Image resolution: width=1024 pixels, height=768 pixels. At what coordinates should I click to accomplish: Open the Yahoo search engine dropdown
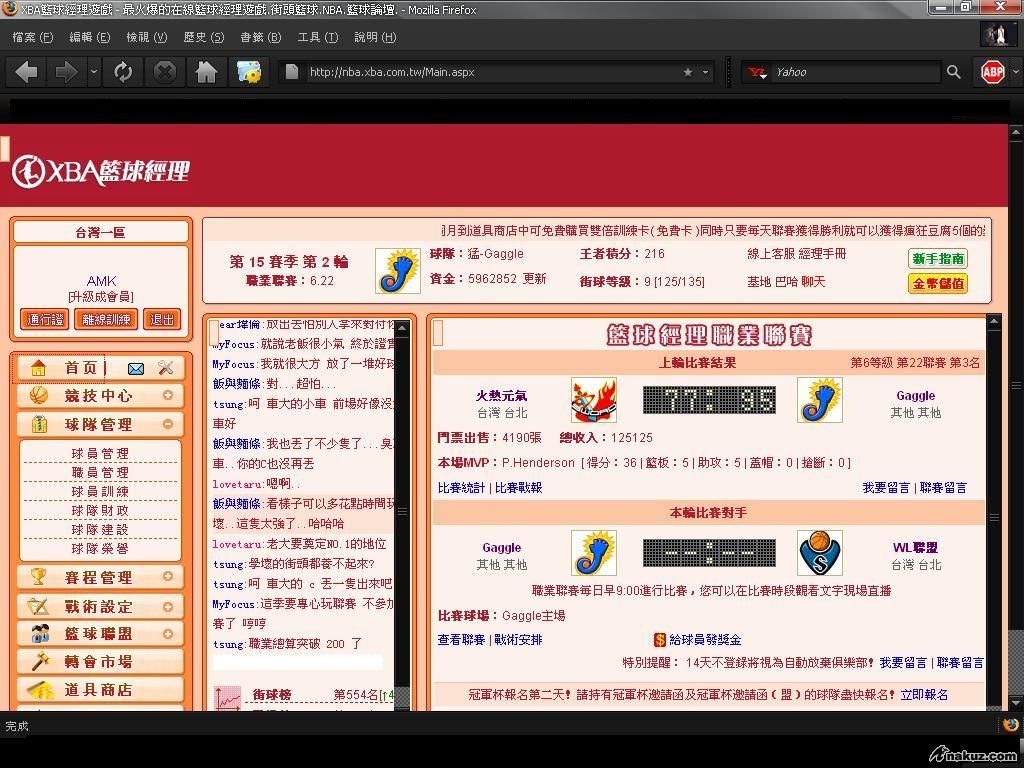pos(758,72)
